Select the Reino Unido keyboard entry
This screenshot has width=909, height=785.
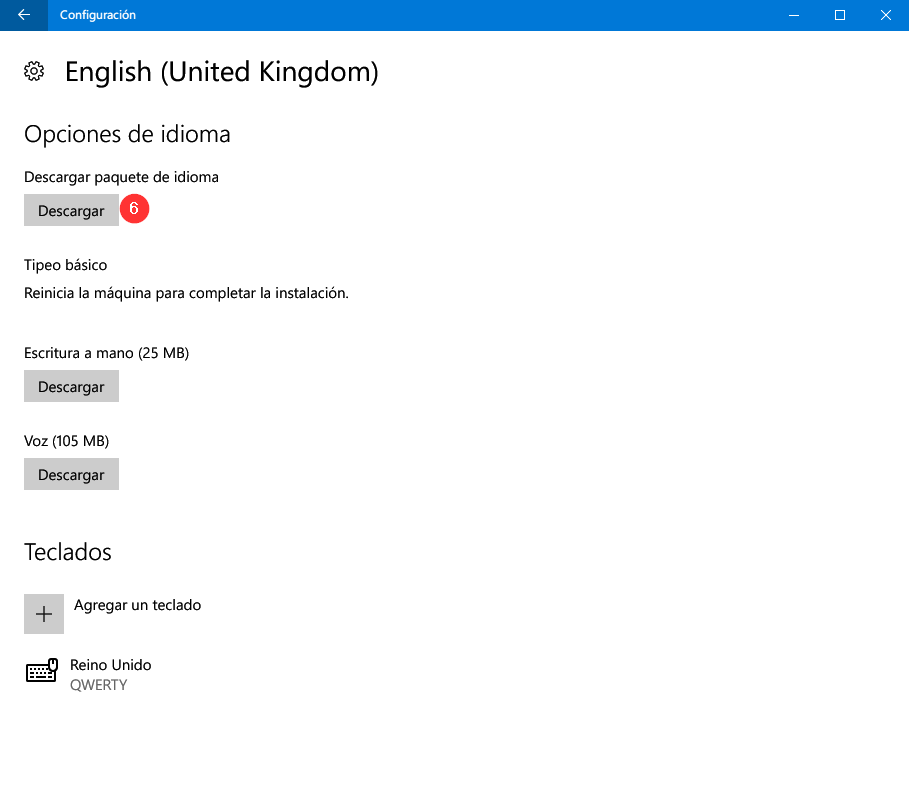coord(88,674)
